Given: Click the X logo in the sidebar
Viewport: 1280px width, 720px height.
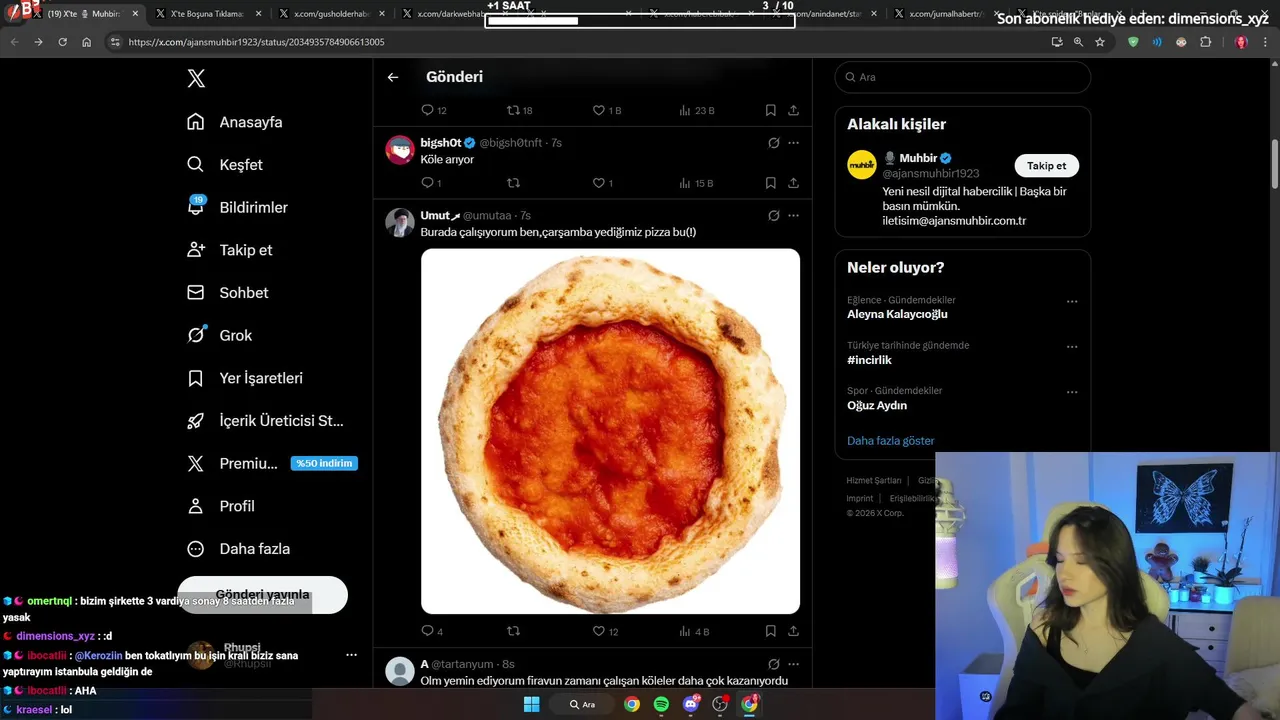Looking at the screenshot, I should pyautogui.click(x=196, y=79).
